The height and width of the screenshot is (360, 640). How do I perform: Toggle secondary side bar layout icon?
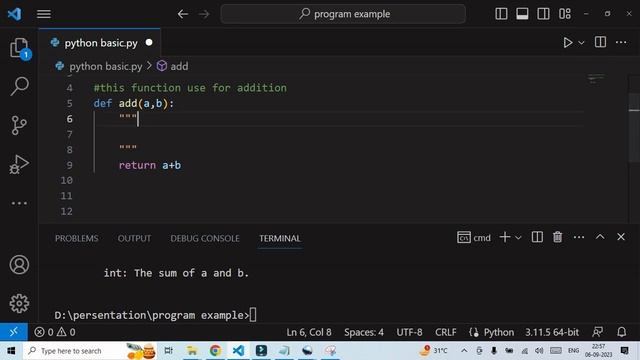pyautogui.click(x=543, y=14)
